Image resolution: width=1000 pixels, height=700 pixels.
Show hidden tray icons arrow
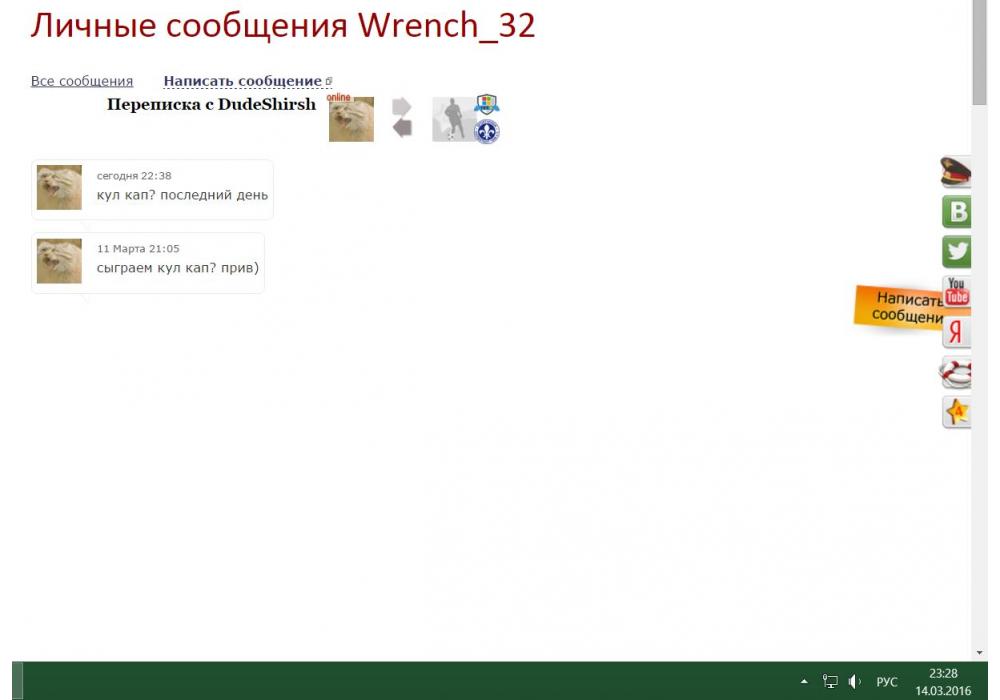[804, 682]
